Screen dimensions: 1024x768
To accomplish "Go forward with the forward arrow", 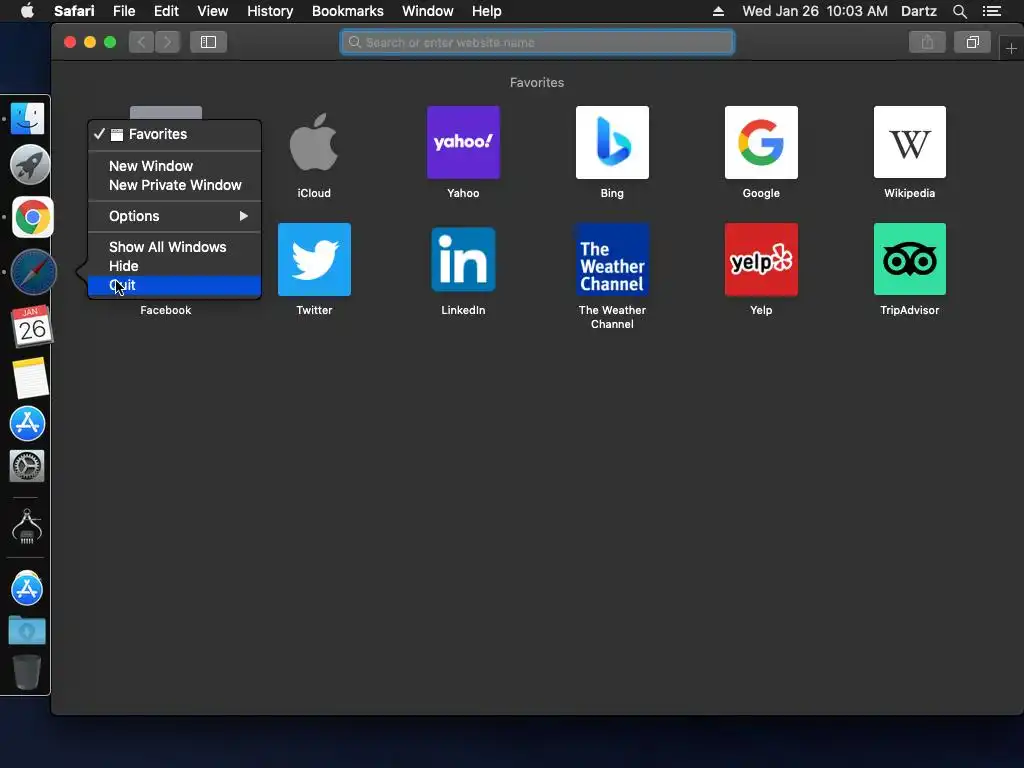I will pyautogui.click(x=168, y=42).
